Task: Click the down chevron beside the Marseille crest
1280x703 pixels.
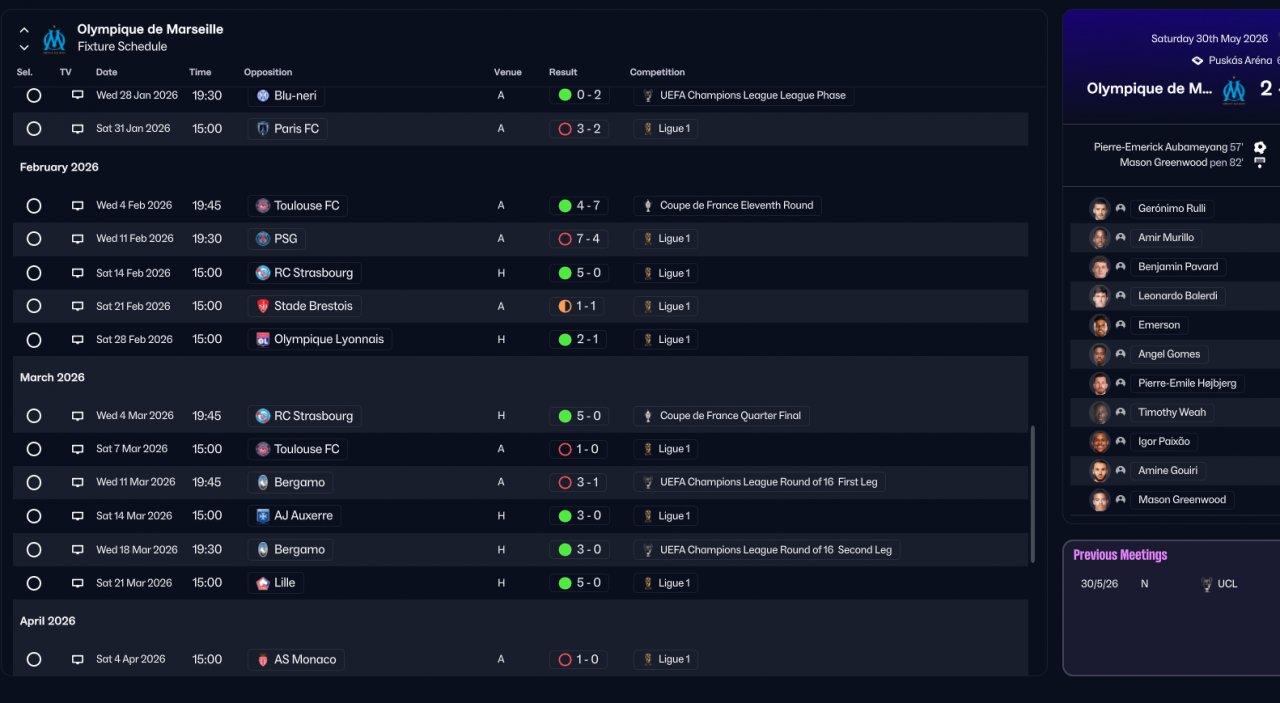Action: 24,47
